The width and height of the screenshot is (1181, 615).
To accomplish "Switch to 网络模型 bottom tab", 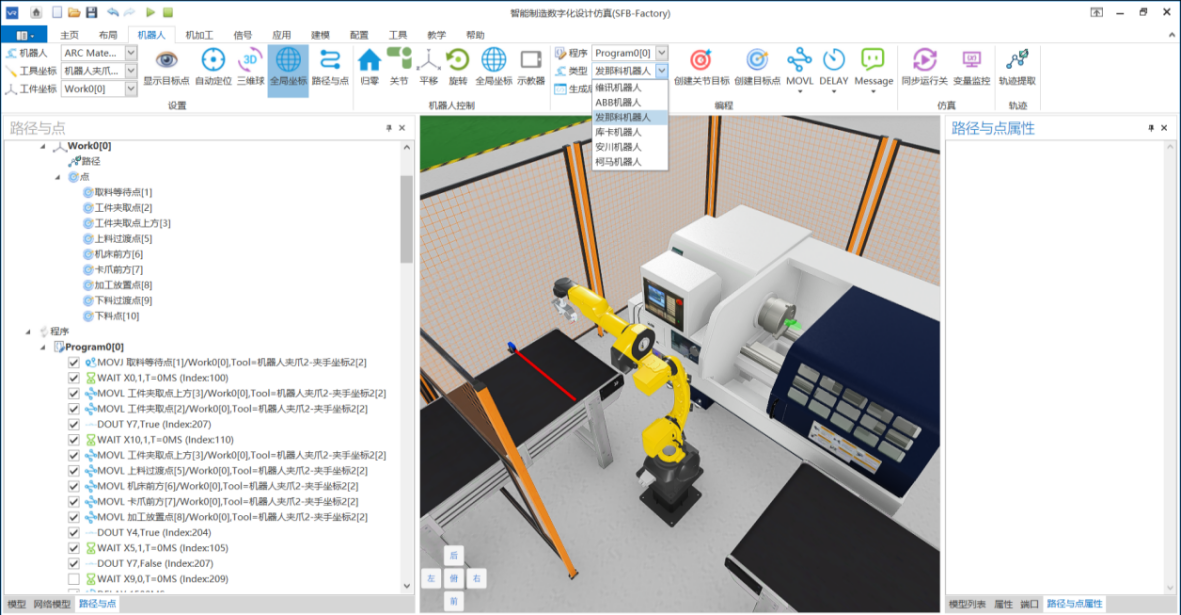I will click(x=52, y=604).
